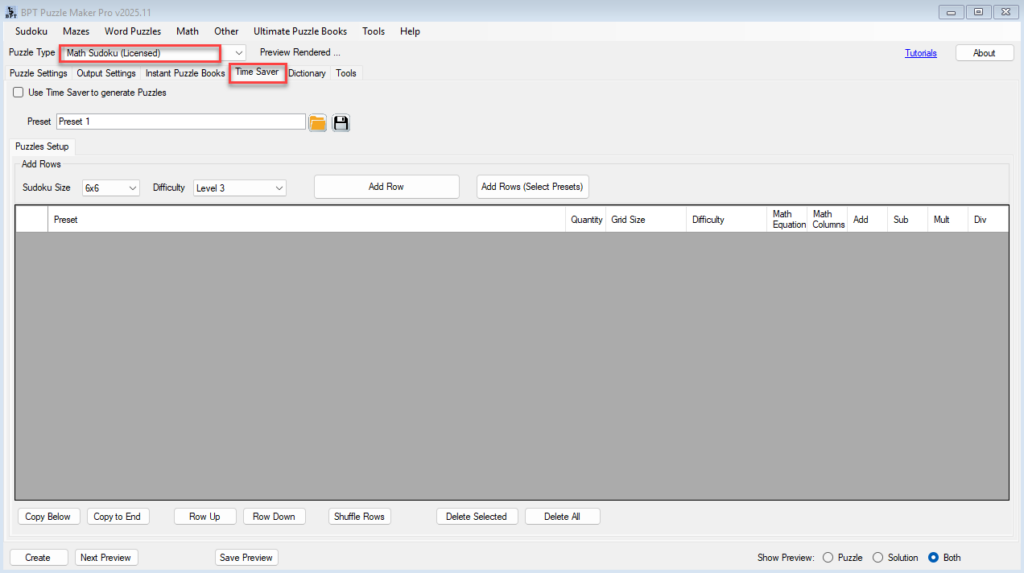Image resolution: width=1024 pixels, height=573 pixels.
Task: Choose the Both preview radio option
Action: tap(933, 558)
